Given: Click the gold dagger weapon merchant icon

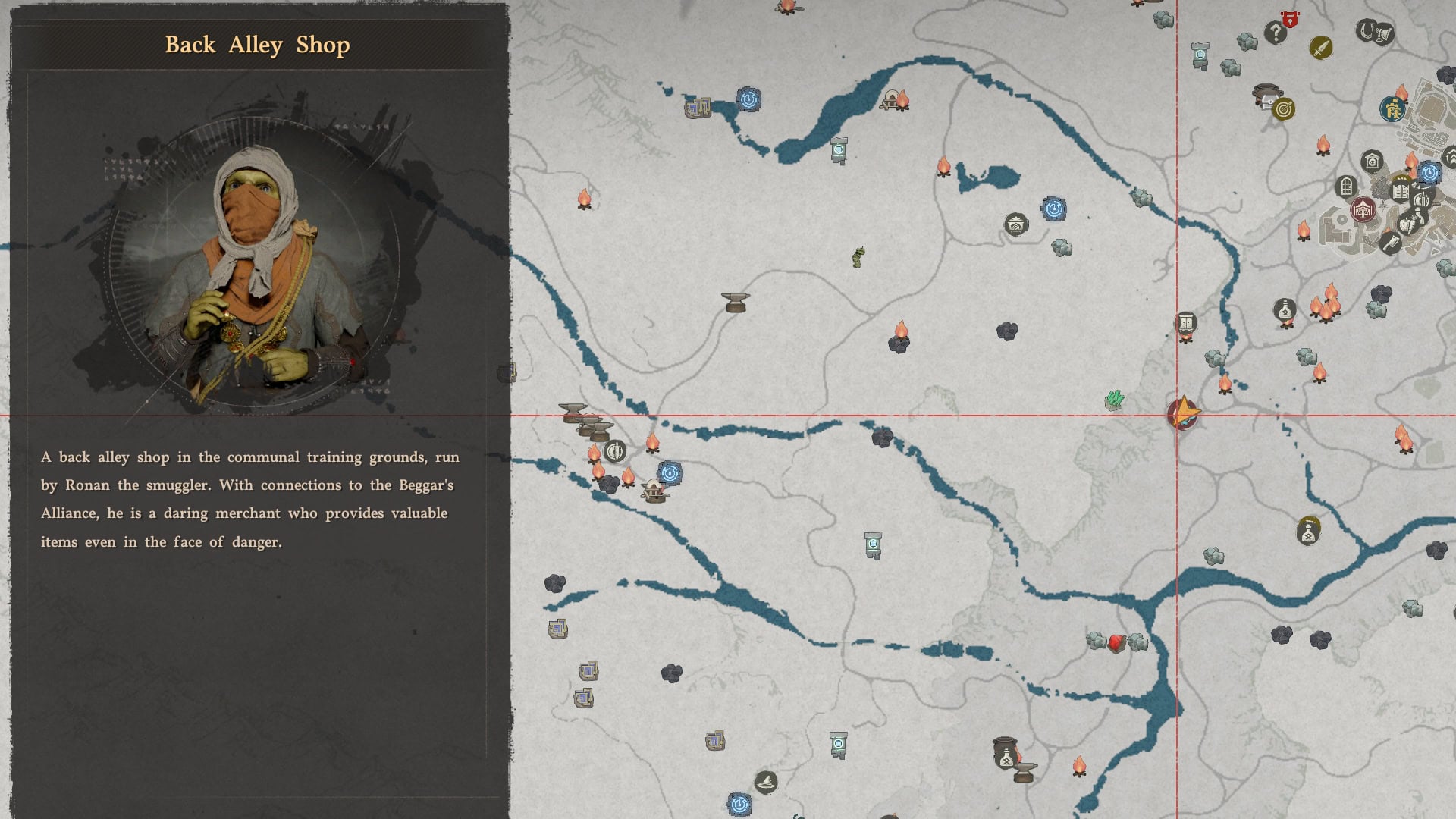Looking at the screenshot, I should [1322, 49].
